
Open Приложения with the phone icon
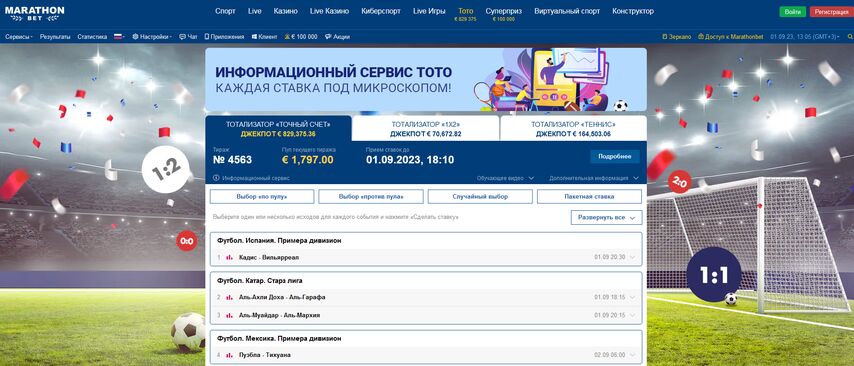(224, 37)
